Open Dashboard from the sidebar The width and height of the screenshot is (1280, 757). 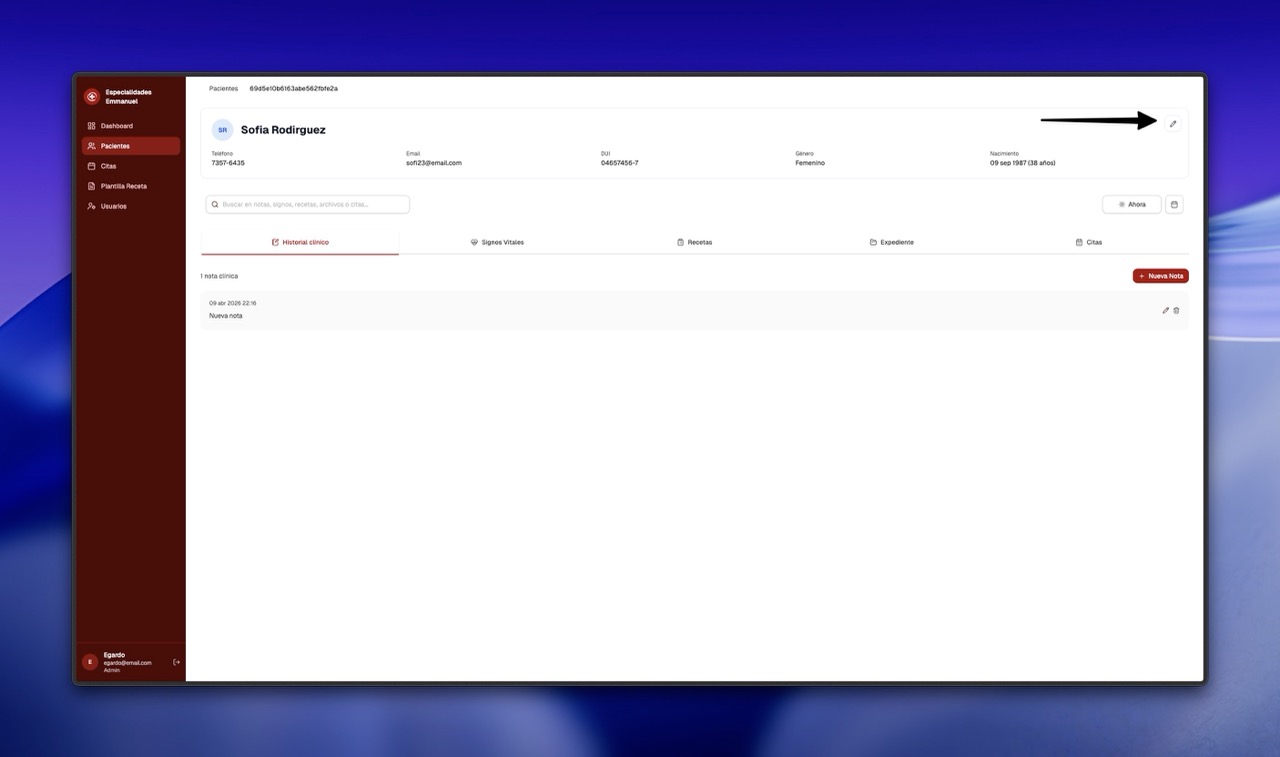[116, 126]
